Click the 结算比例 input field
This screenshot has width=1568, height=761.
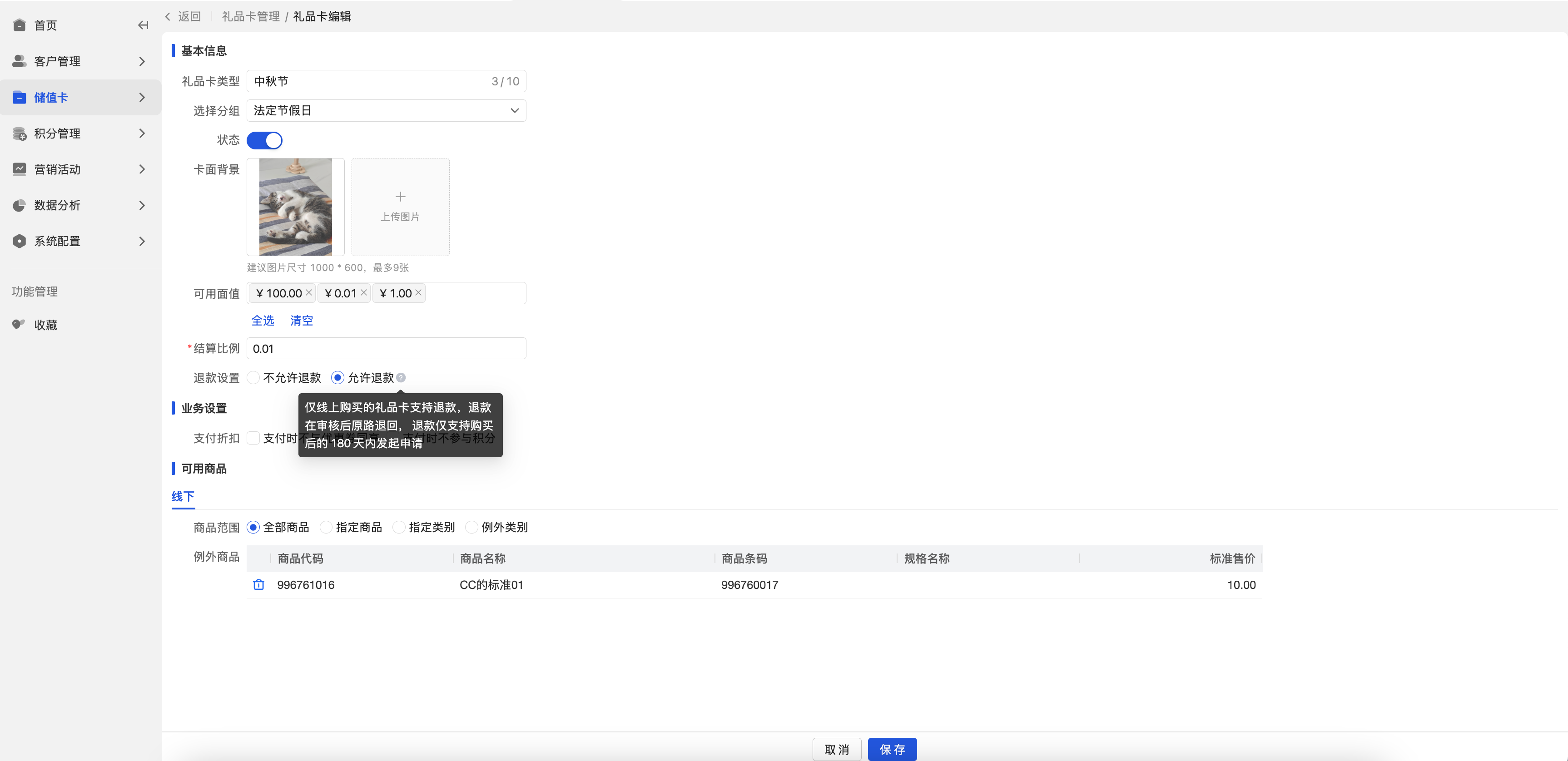[387, 349]
